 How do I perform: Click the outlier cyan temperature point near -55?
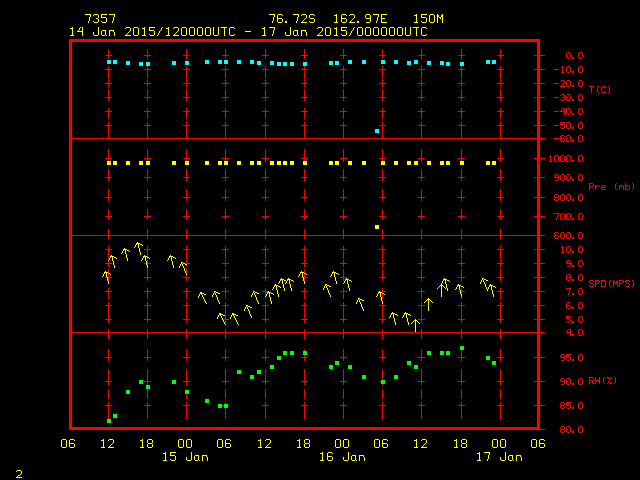click(x=377, y=131)
